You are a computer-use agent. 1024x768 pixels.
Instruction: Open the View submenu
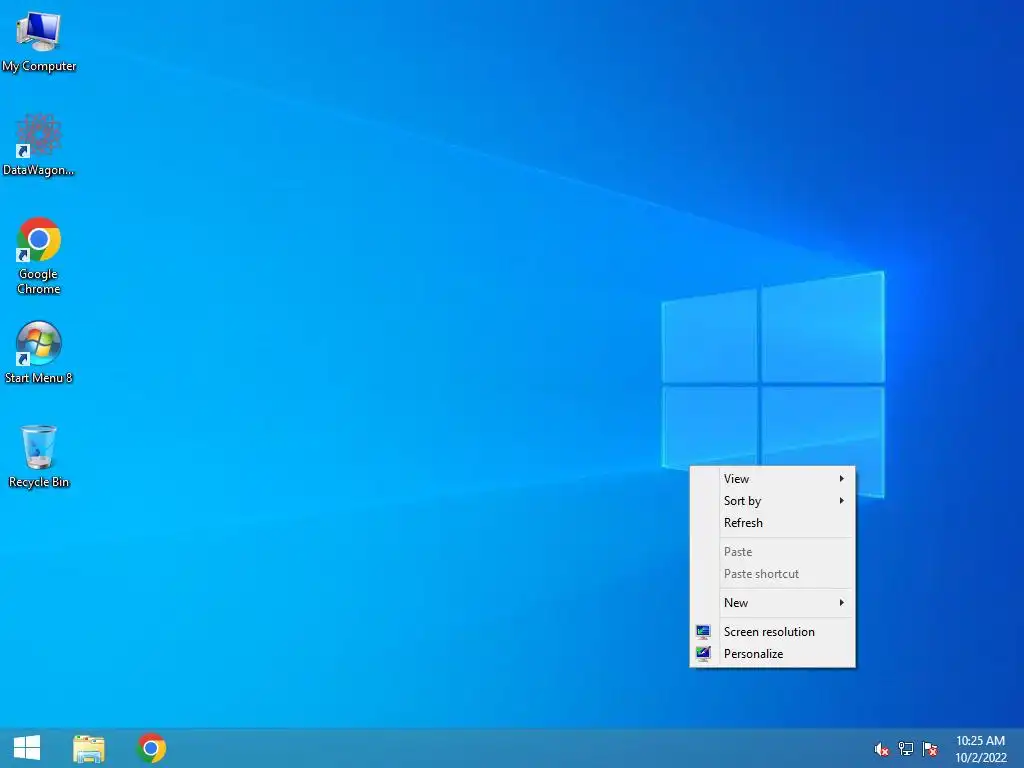tap(773, 479)
